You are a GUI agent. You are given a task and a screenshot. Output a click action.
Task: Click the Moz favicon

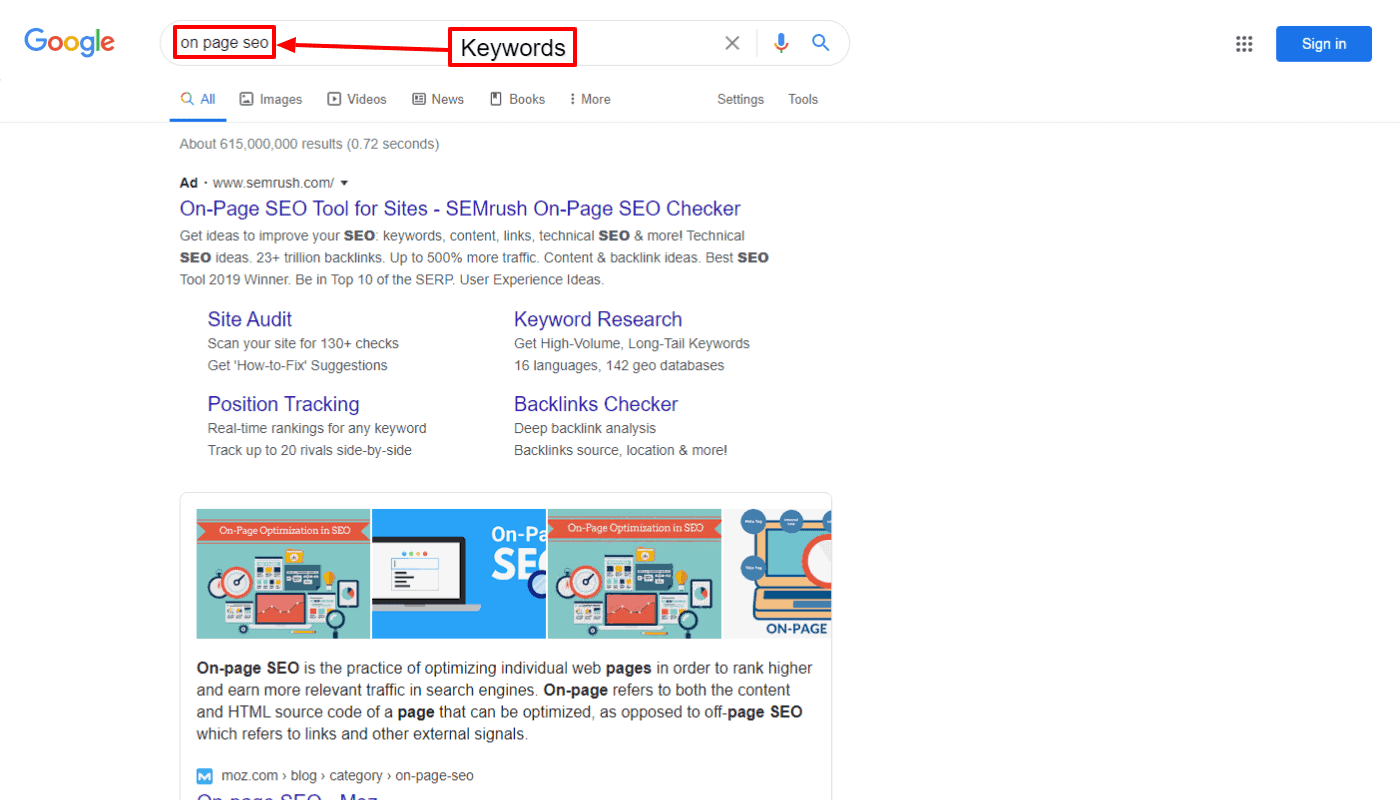pyautogui.click(x=205, y=776)
